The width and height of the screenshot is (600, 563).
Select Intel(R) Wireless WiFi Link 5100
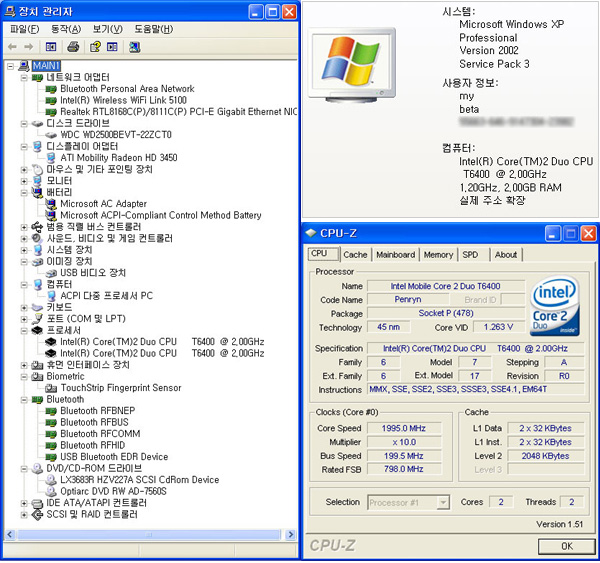123,100
